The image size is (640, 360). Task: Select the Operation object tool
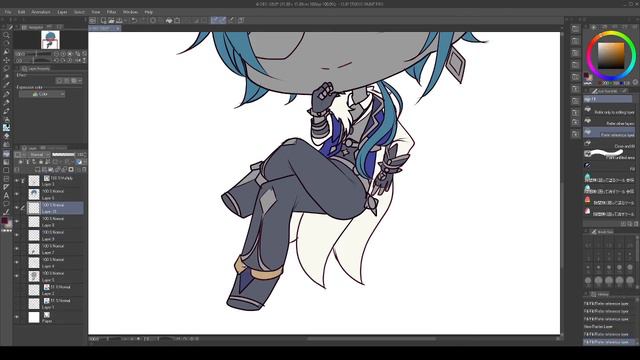(6, 52)
